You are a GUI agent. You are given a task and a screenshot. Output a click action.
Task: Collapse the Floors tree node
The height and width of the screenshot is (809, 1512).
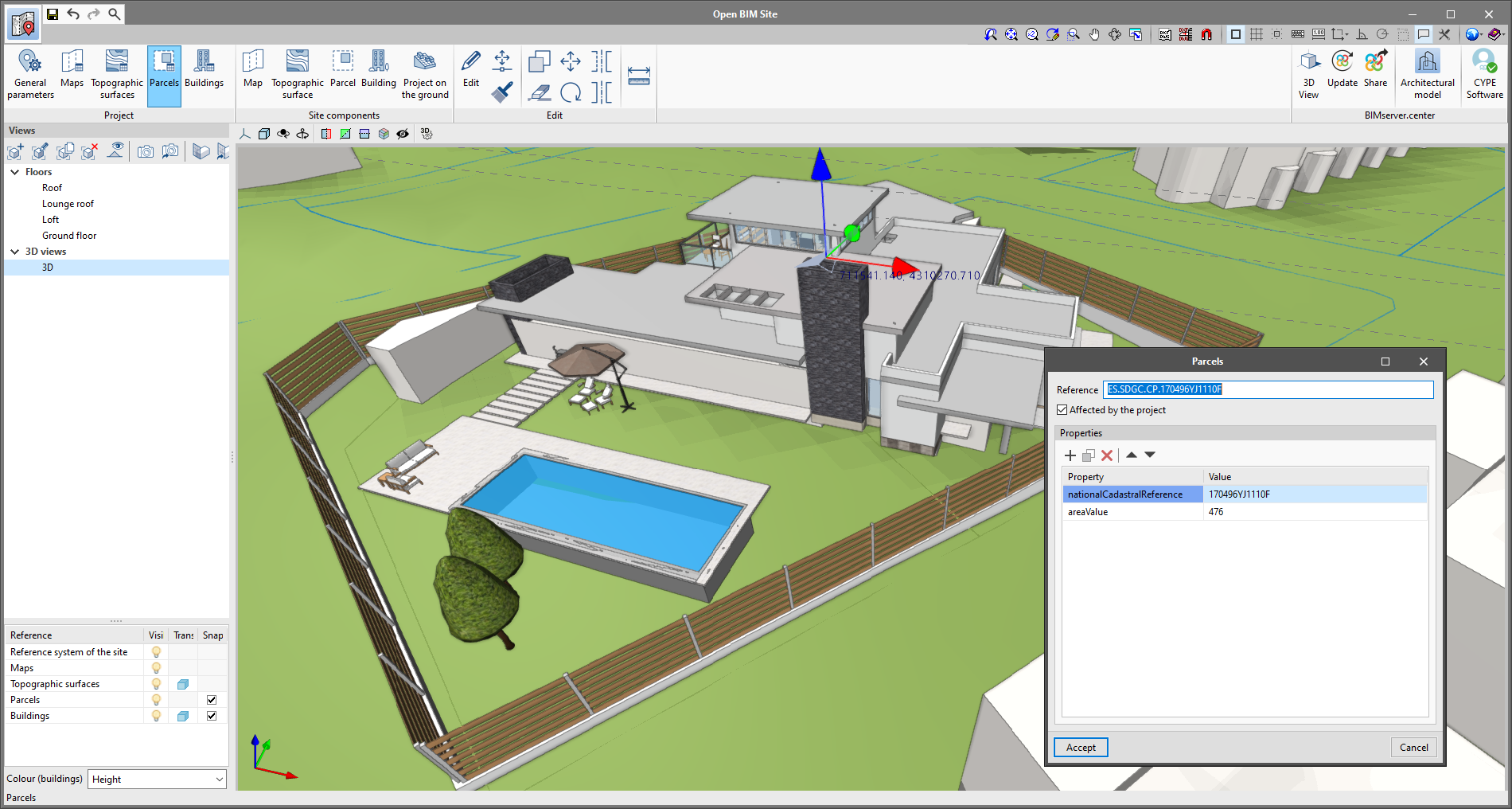(x=14, y=172)
